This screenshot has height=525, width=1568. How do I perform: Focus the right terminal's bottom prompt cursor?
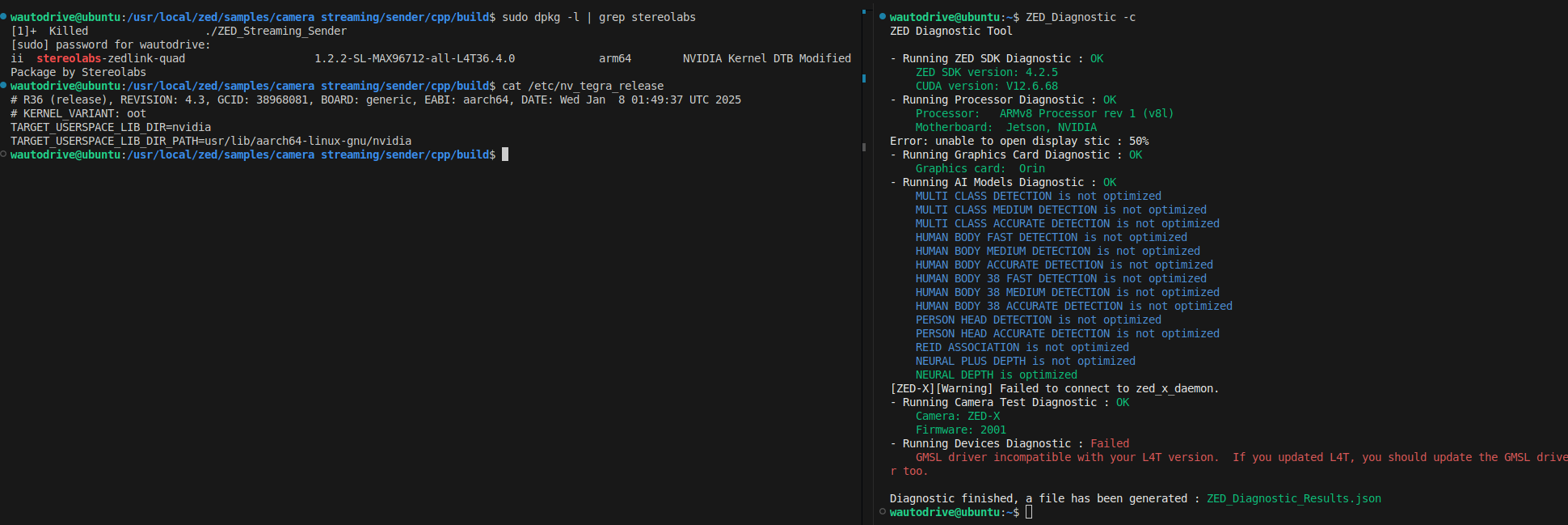[x=1029, y=512]
